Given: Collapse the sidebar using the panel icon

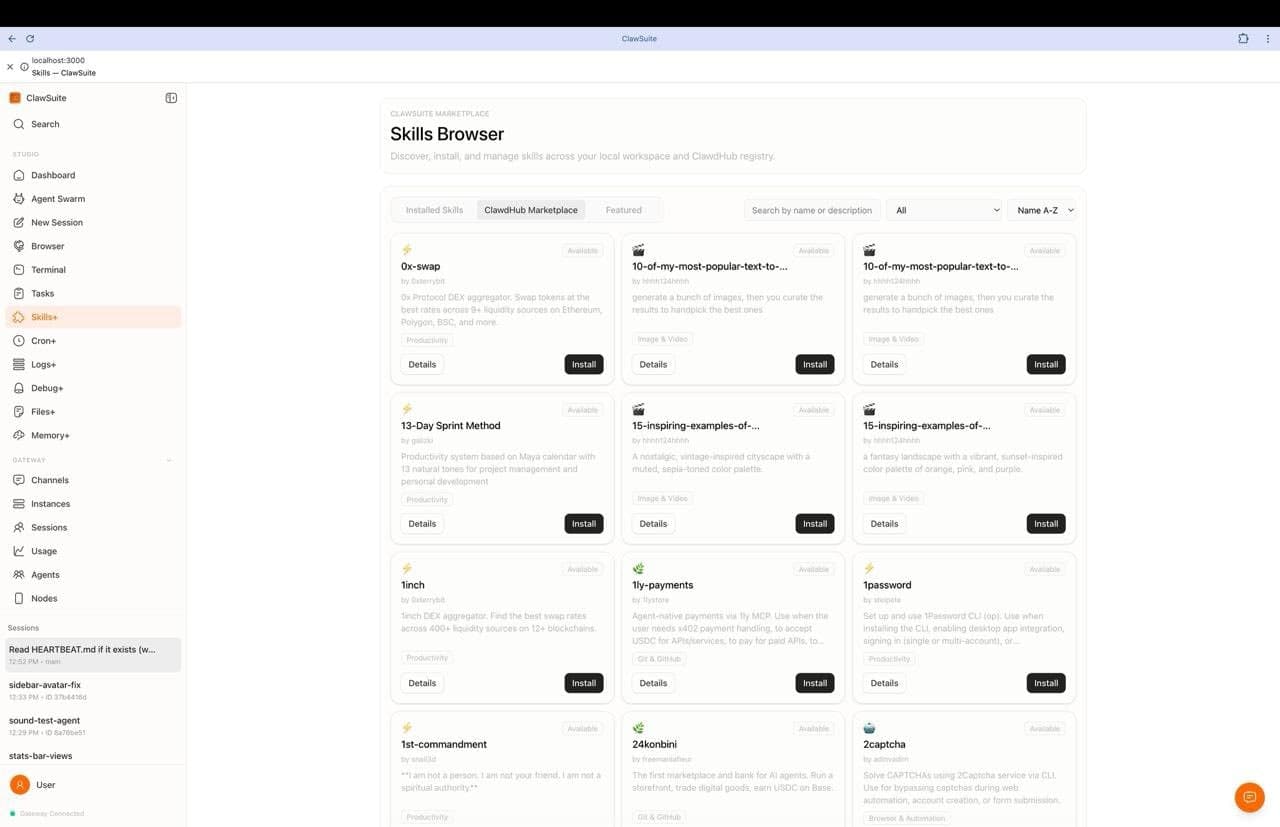Looking at the screenshot, I should point(171,97).
